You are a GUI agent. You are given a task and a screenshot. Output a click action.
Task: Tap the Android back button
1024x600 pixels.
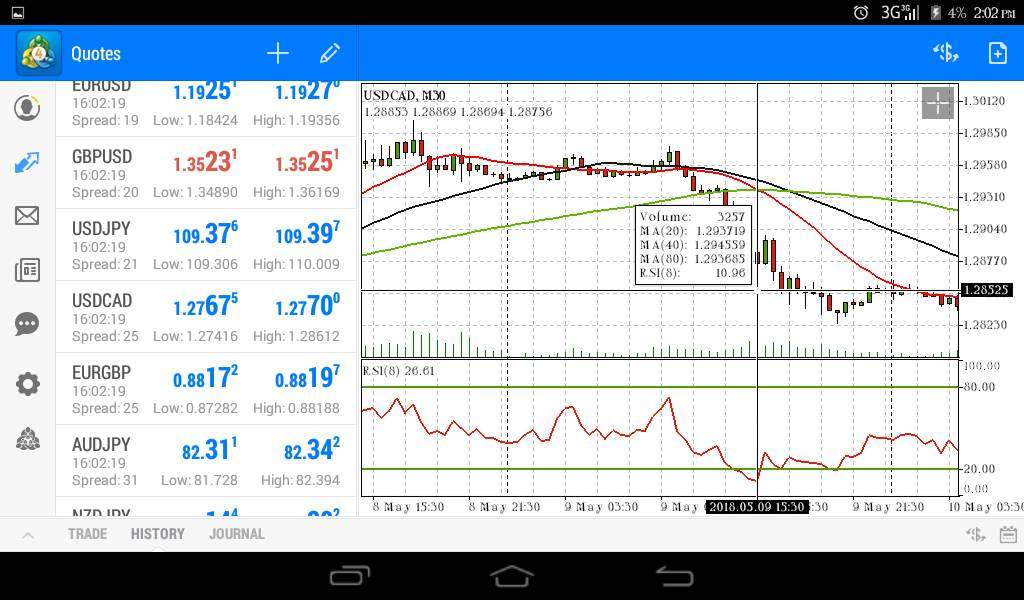tap(675, 576)
